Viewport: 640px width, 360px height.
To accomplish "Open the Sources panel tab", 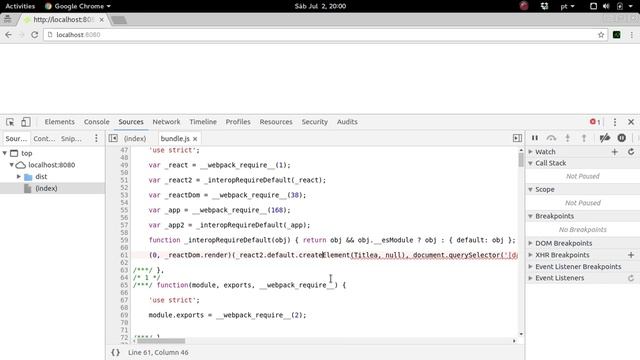I will pyautogui.click(x=131, y=122).
